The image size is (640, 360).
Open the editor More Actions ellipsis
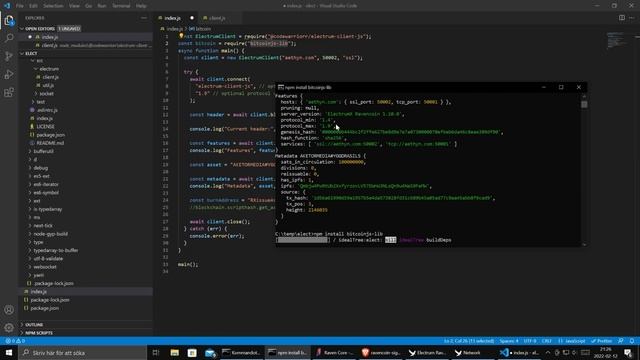632,18
